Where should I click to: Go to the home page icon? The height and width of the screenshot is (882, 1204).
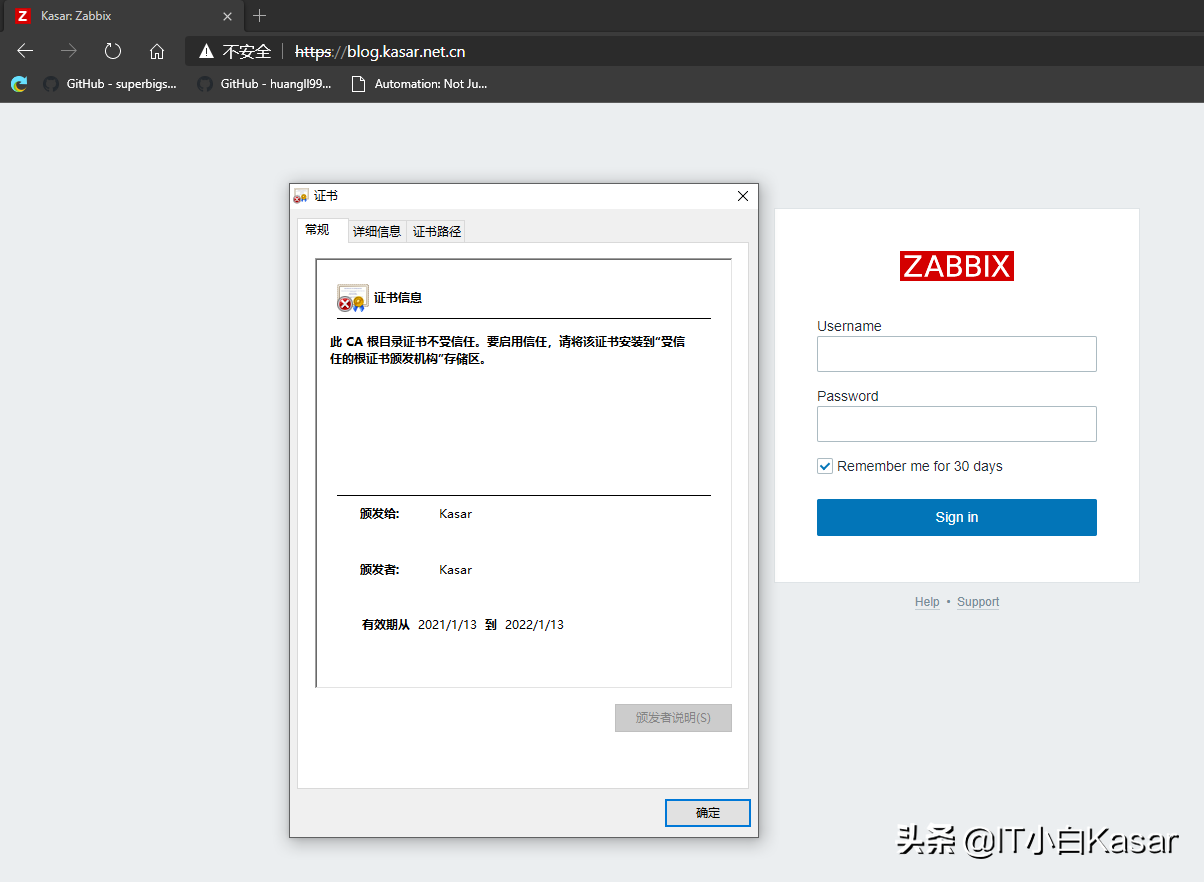pos(157,51)
